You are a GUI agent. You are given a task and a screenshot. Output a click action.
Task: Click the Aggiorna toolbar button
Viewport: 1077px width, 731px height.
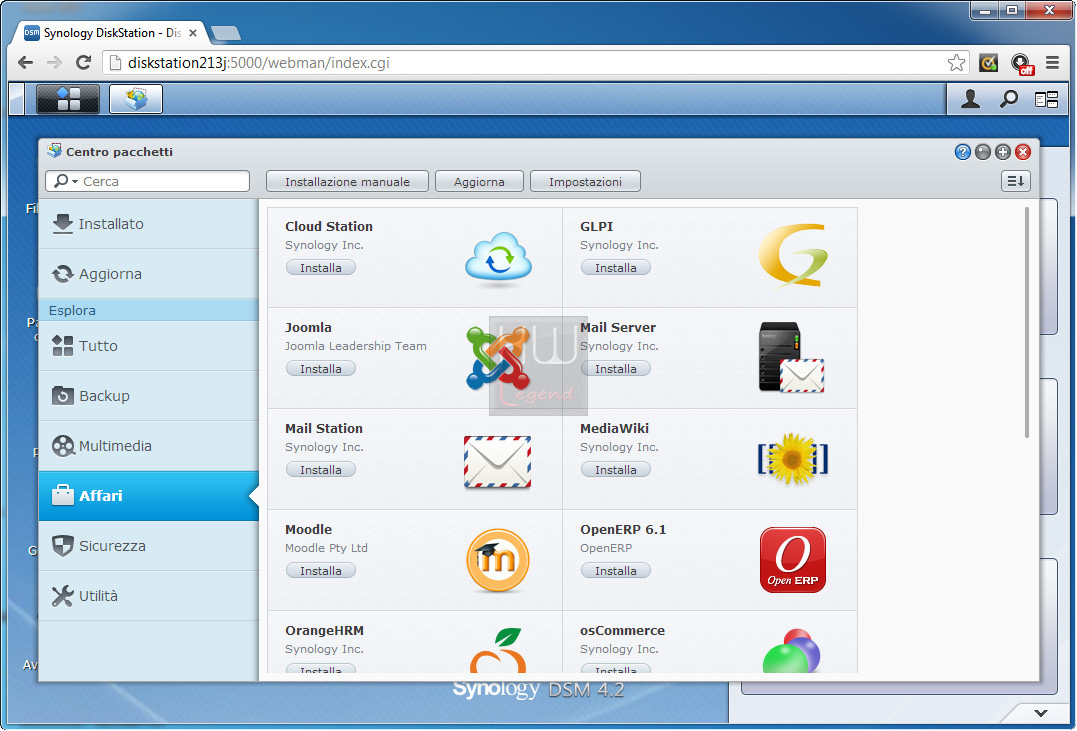[x=479, y=181]
